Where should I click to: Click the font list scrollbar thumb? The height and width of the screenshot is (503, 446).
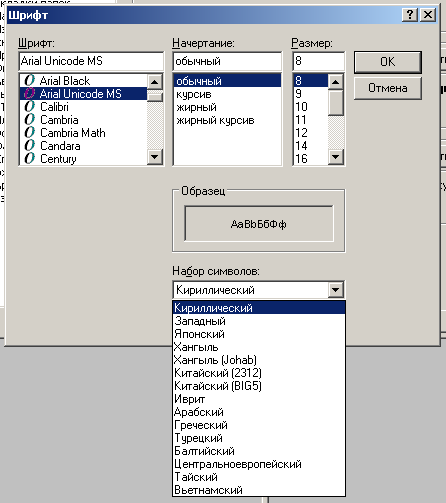click(155, 96)
